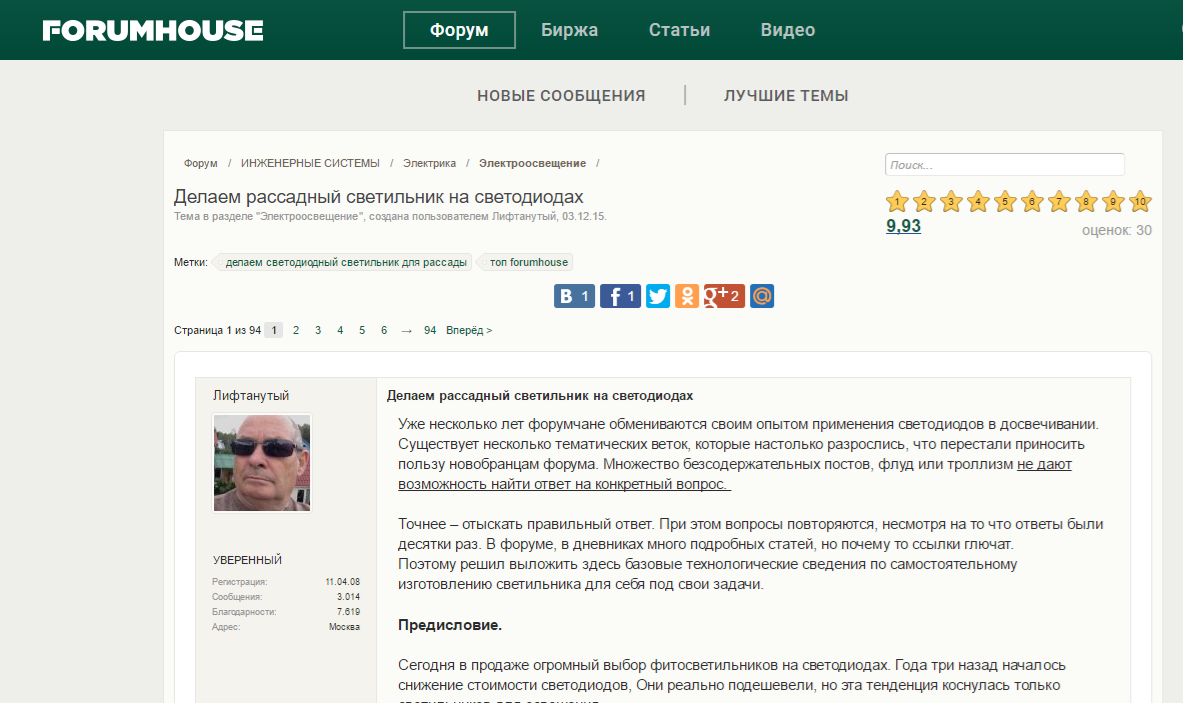
Task: Click the Поиск search field
Action: tap(1004, 164)
